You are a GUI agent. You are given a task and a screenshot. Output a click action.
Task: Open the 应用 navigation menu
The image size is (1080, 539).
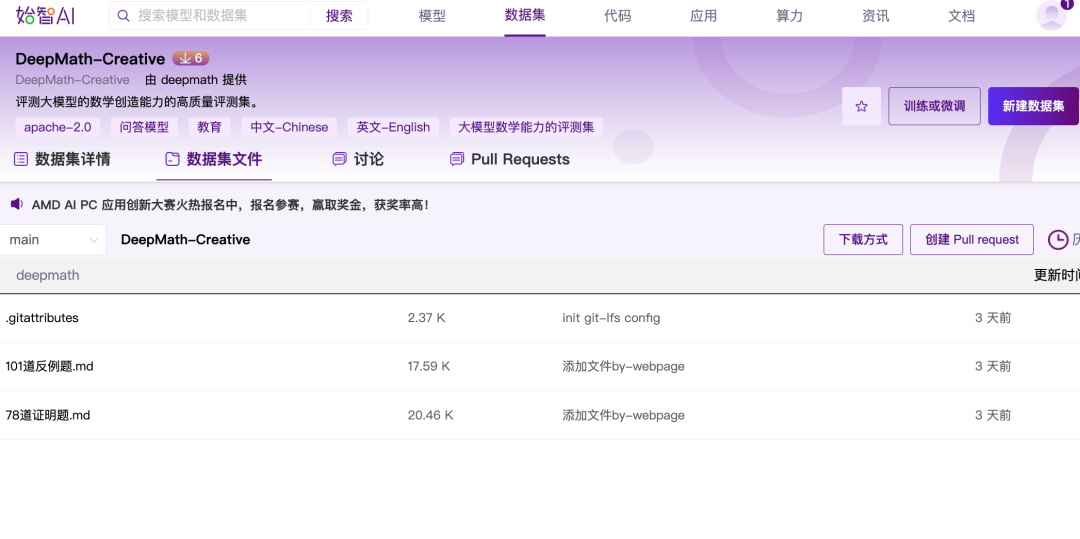pyautogui.click(x=703, y=16)
